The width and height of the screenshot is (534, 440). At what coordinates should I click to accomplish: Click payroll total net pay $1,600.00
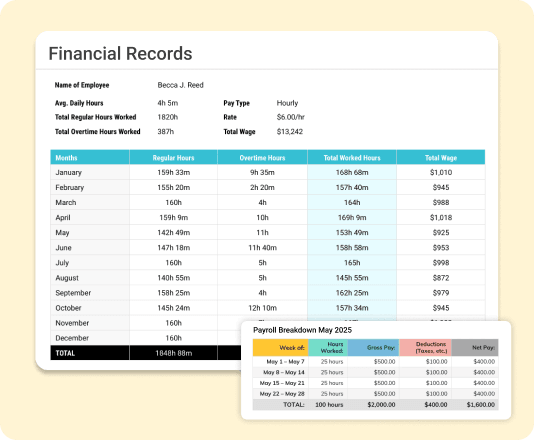click(x=481, y=405)
